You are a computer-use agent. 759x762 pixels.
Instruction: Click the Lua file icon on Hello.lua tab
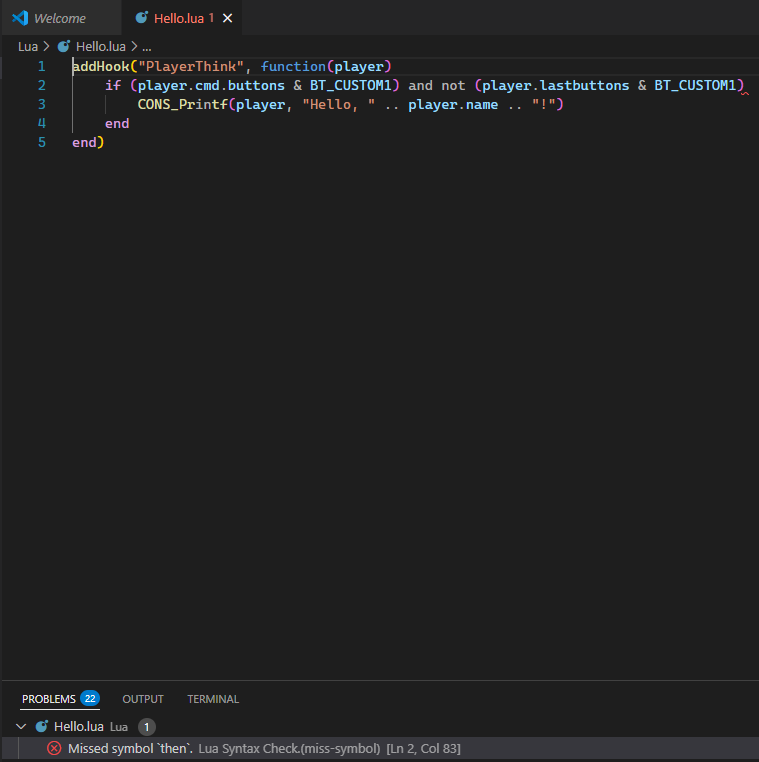[x=141, y=18]
